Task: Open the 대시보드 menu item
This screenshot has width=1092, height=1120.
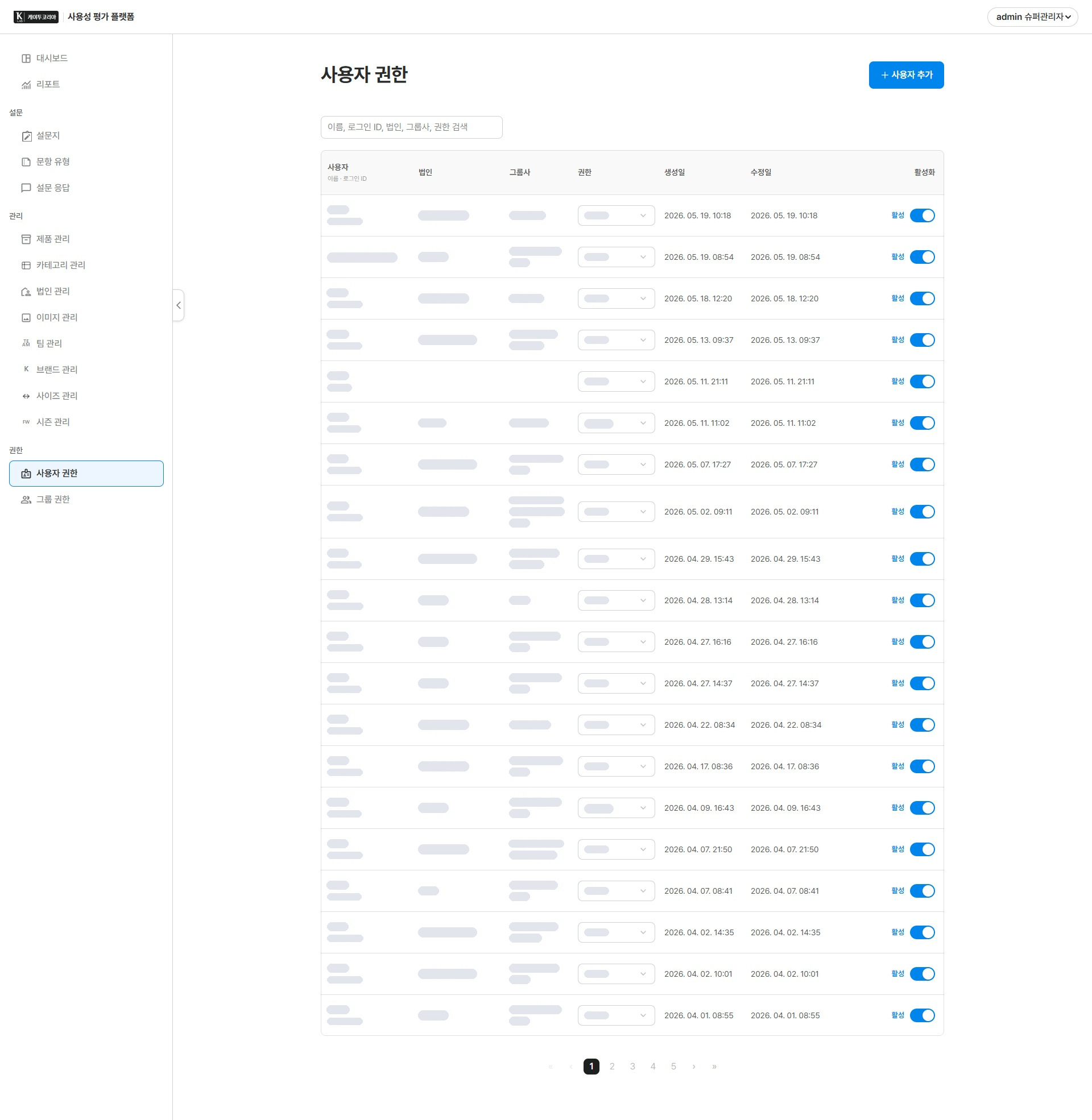Action: pyautogui.click(x=86, y=59)
